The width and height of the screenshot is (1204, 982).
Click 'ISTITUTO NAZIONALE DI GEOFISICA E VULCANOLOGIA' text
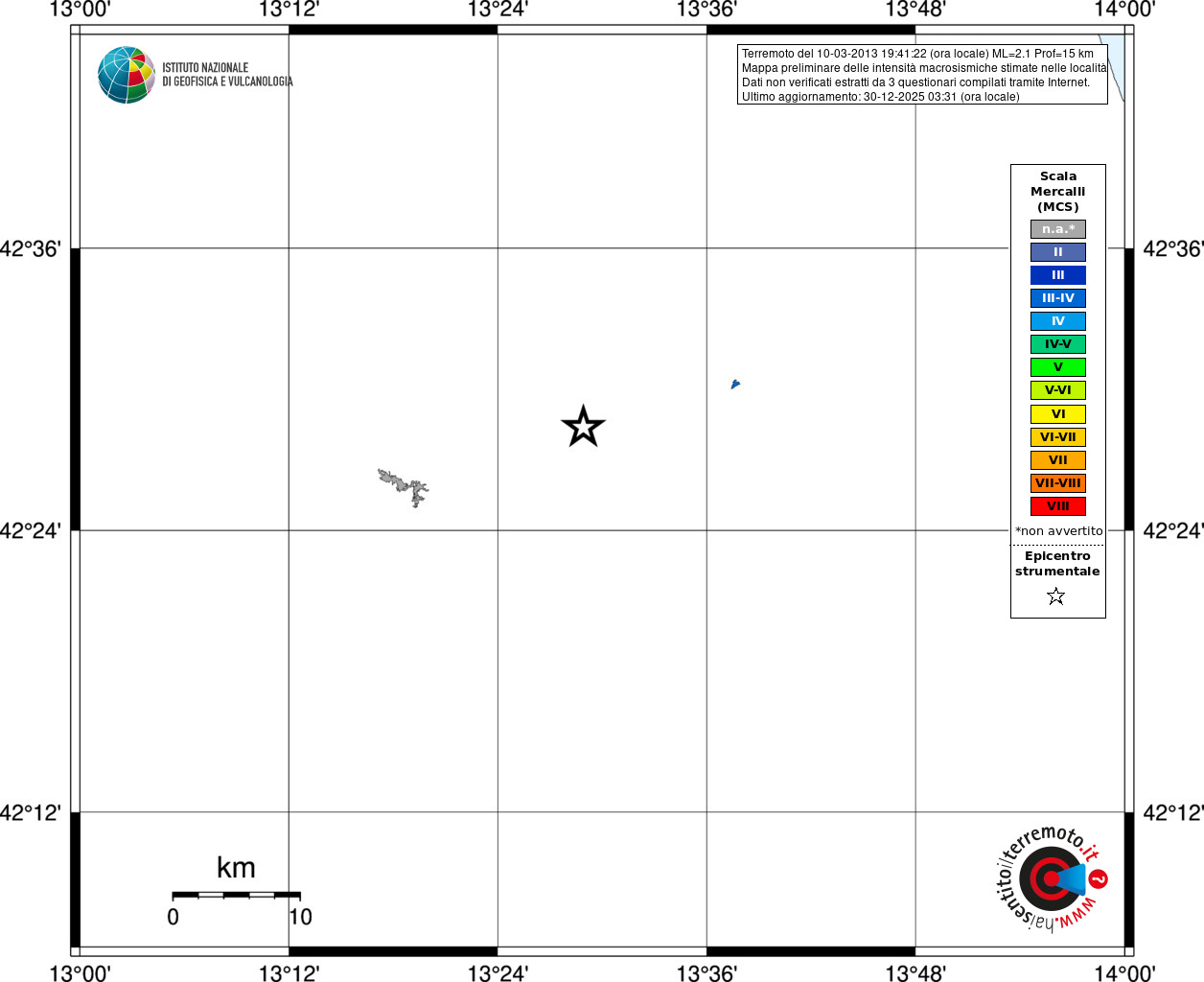point(227,75)
